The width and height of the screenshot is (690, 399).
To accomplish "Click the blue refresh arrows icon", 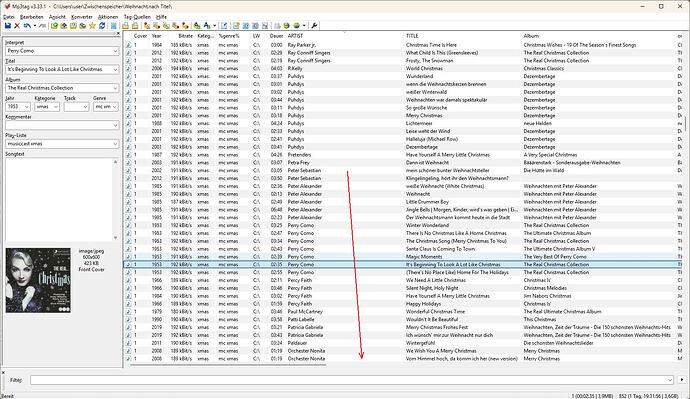I will 102,26.
